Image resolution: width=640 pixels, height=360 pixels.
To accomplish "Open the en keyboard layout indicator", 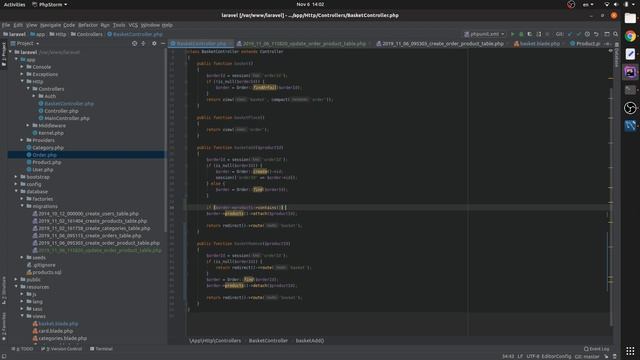I will 588,4.
